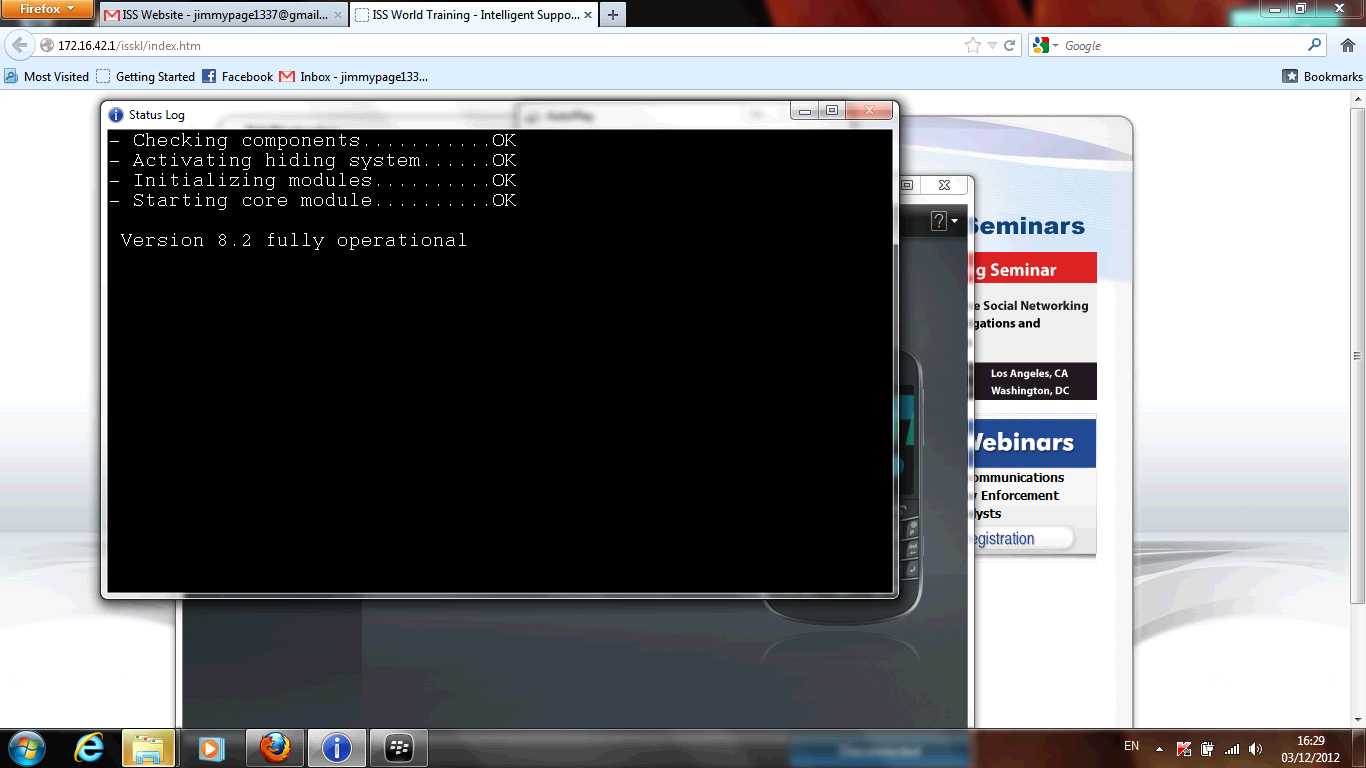1366x768 pixels.
Task: Click the site identity globe icon
Action: [x=46, y=46]
